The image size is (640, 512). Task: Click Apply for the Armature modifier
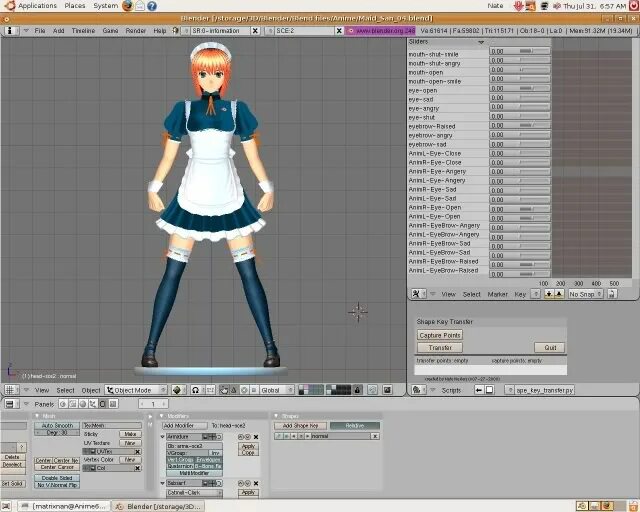click(248, 446)
